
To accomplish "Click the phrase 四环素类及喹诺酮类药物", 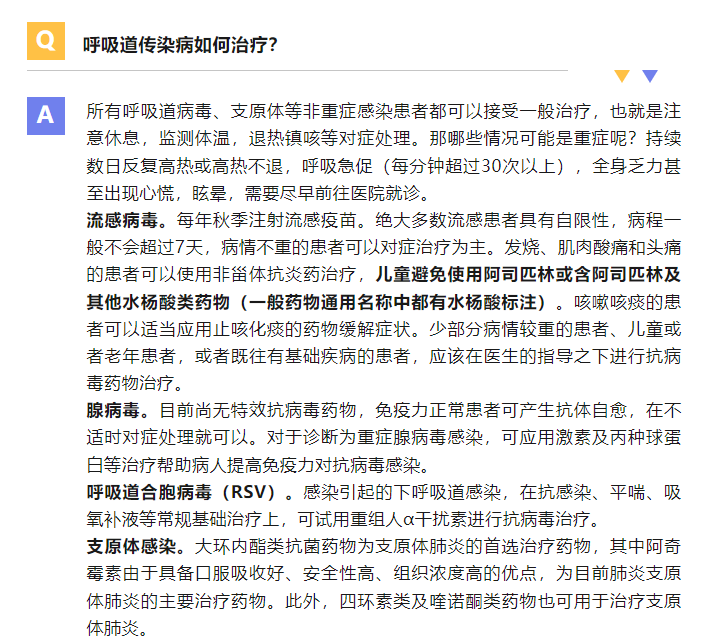I will (x=438, y=601).
